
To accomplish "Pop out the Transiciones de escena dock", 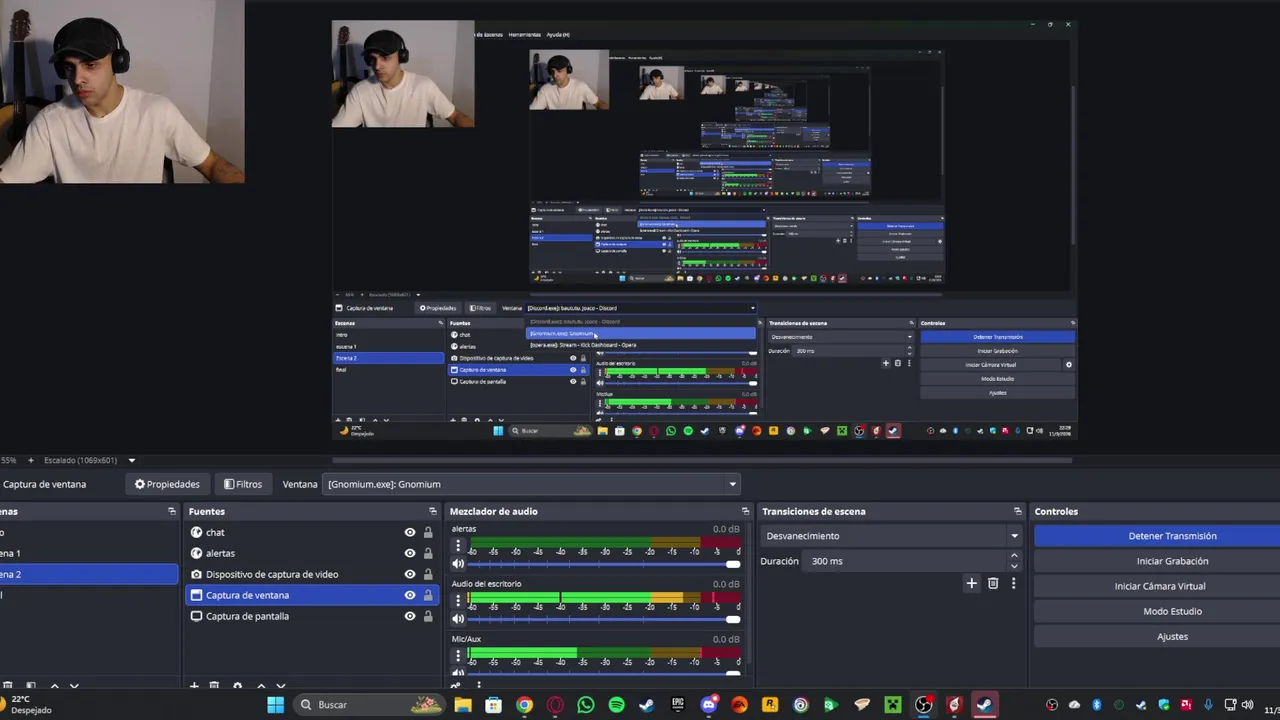I will tap(1017, 511).
